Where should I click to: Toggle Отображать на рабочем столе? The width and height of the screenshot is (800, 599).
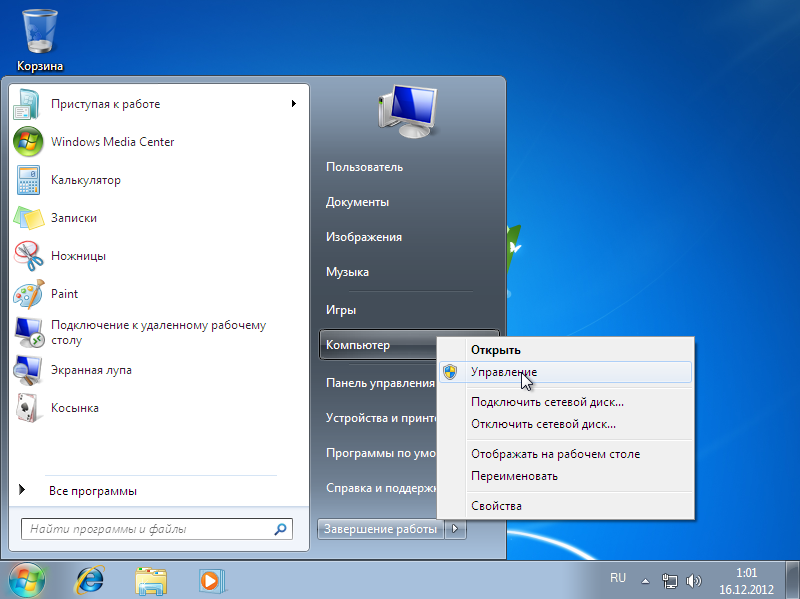click(565, 454)
